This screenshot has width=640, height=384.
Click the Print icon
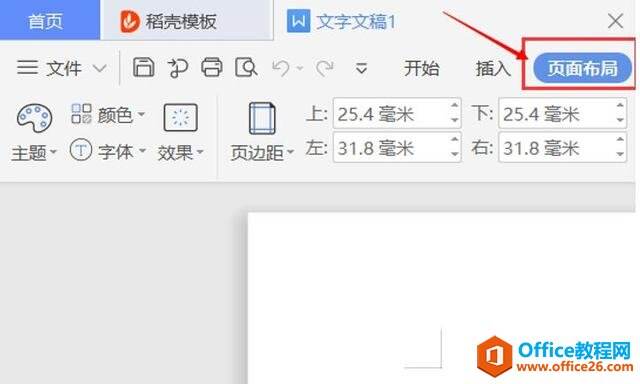212,67
